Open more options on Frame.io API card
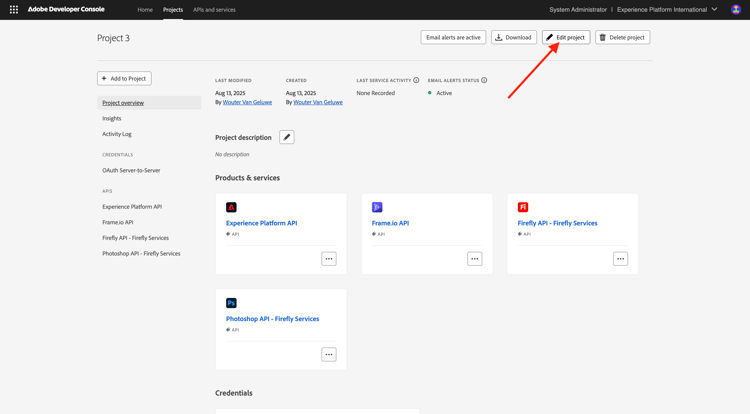The image size is (750, 414). (474, 259)
